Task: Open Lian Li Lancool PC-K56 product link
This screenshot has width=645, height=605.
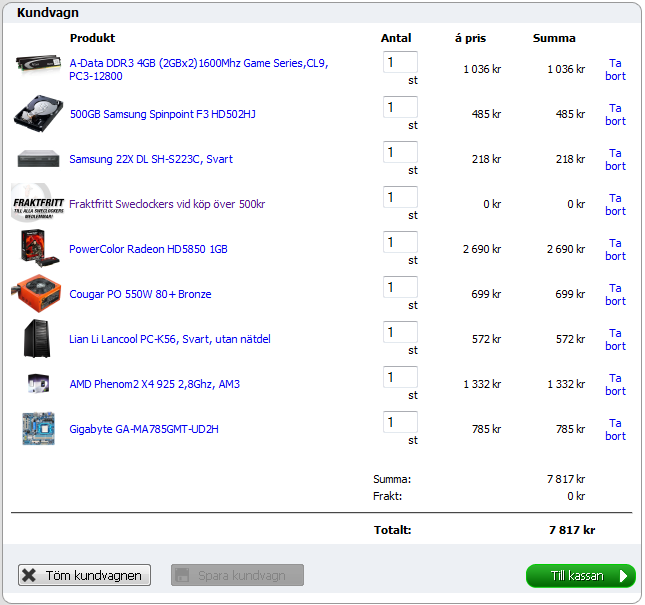Action: click(x=170, y=339)
